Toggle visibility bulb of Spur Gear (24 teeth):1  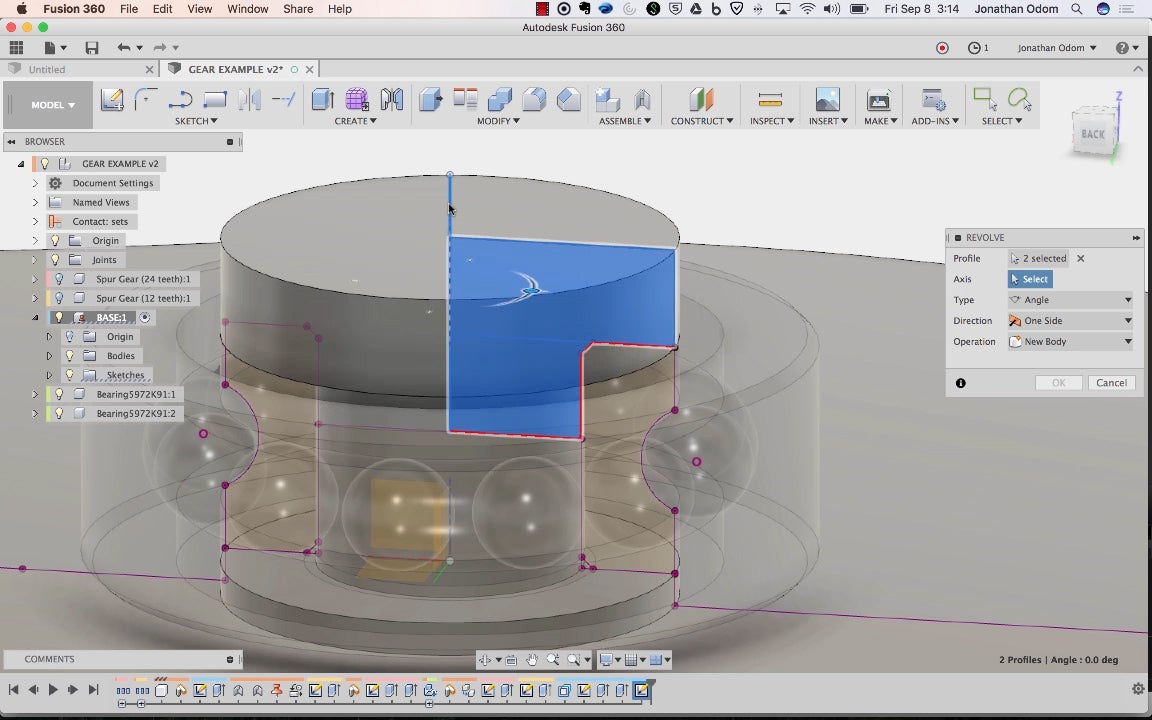59,279
